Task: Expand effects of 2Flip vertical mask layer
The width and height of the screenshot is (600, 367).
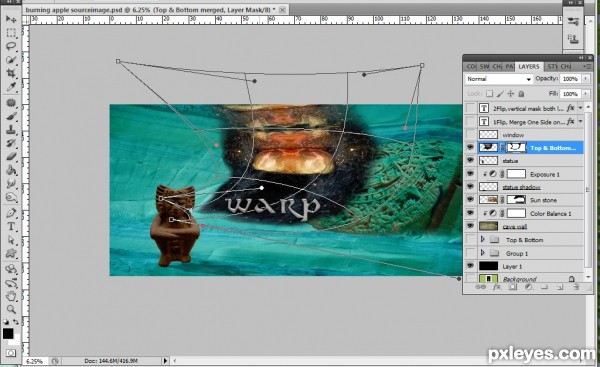Action: coord(581,108)
